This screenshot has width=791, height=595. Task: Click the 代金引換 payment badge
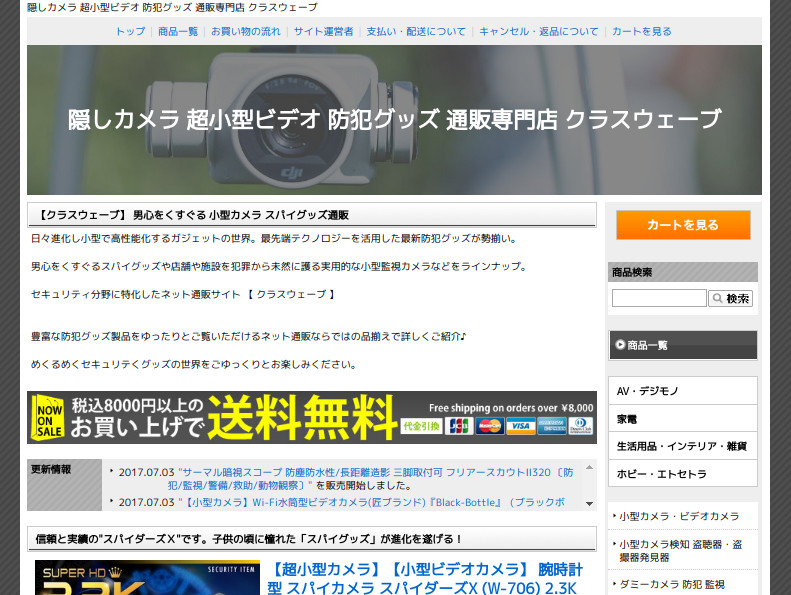tap(421, 425)
